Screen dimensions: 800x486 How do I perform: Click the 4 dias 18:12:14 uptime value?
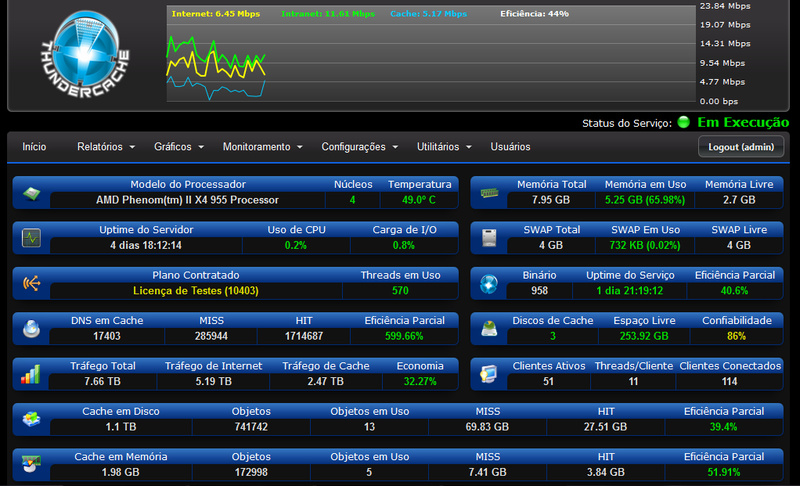146,245
